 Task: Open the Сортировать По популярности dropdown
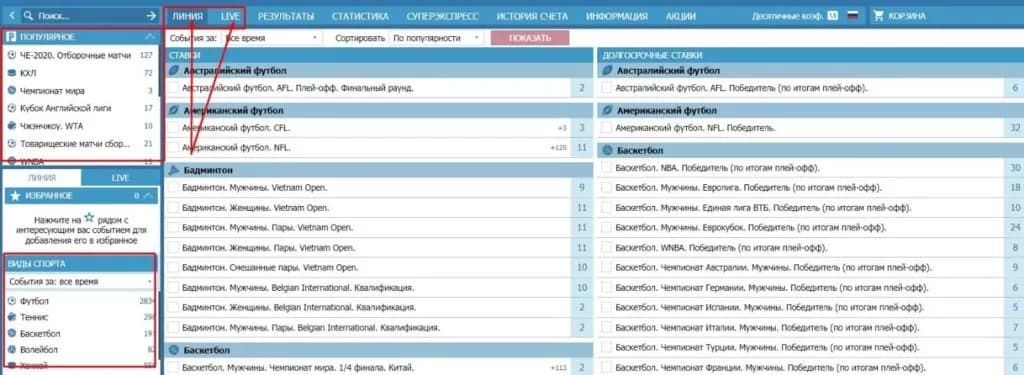[x=437, y=39]
